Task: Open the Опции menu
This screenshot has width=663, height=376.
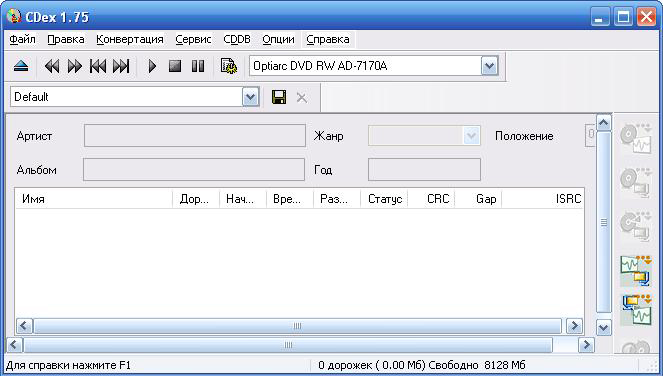Action: click(x=278, y=39)
